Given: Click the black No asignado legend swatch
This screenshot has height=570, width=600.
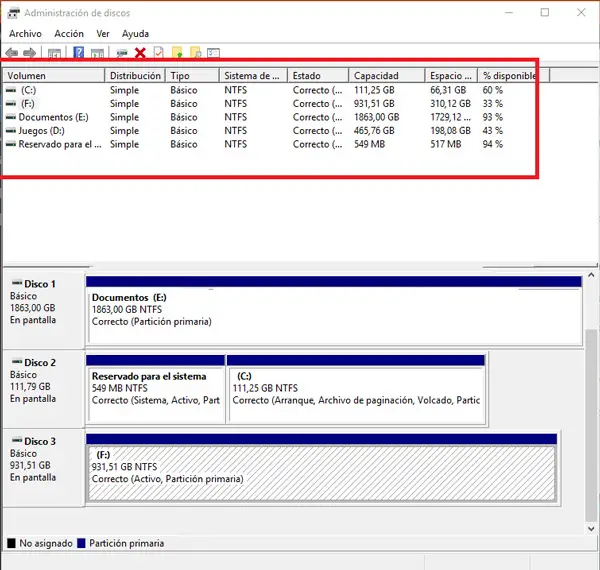Looking at the screenshot, I should tap(11, 543).
